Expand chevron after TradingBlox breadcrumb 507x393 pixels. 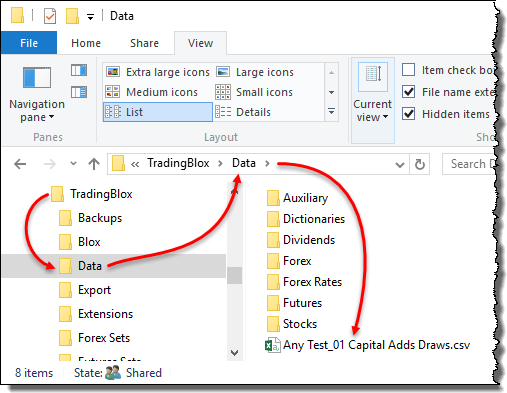click(x=220, y=164)
